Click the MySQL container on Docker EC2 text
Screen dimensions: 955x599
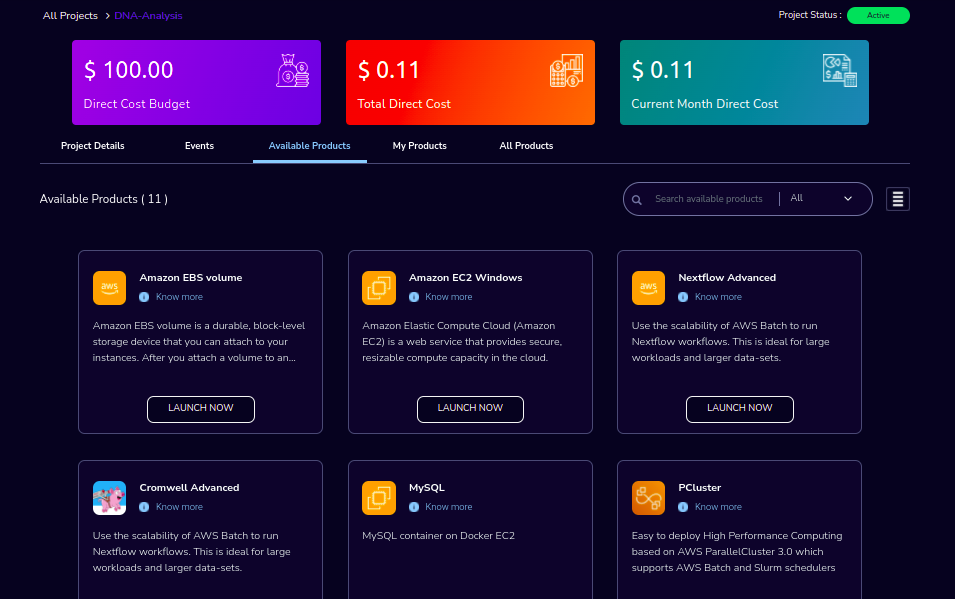click(x=439, y=536)
